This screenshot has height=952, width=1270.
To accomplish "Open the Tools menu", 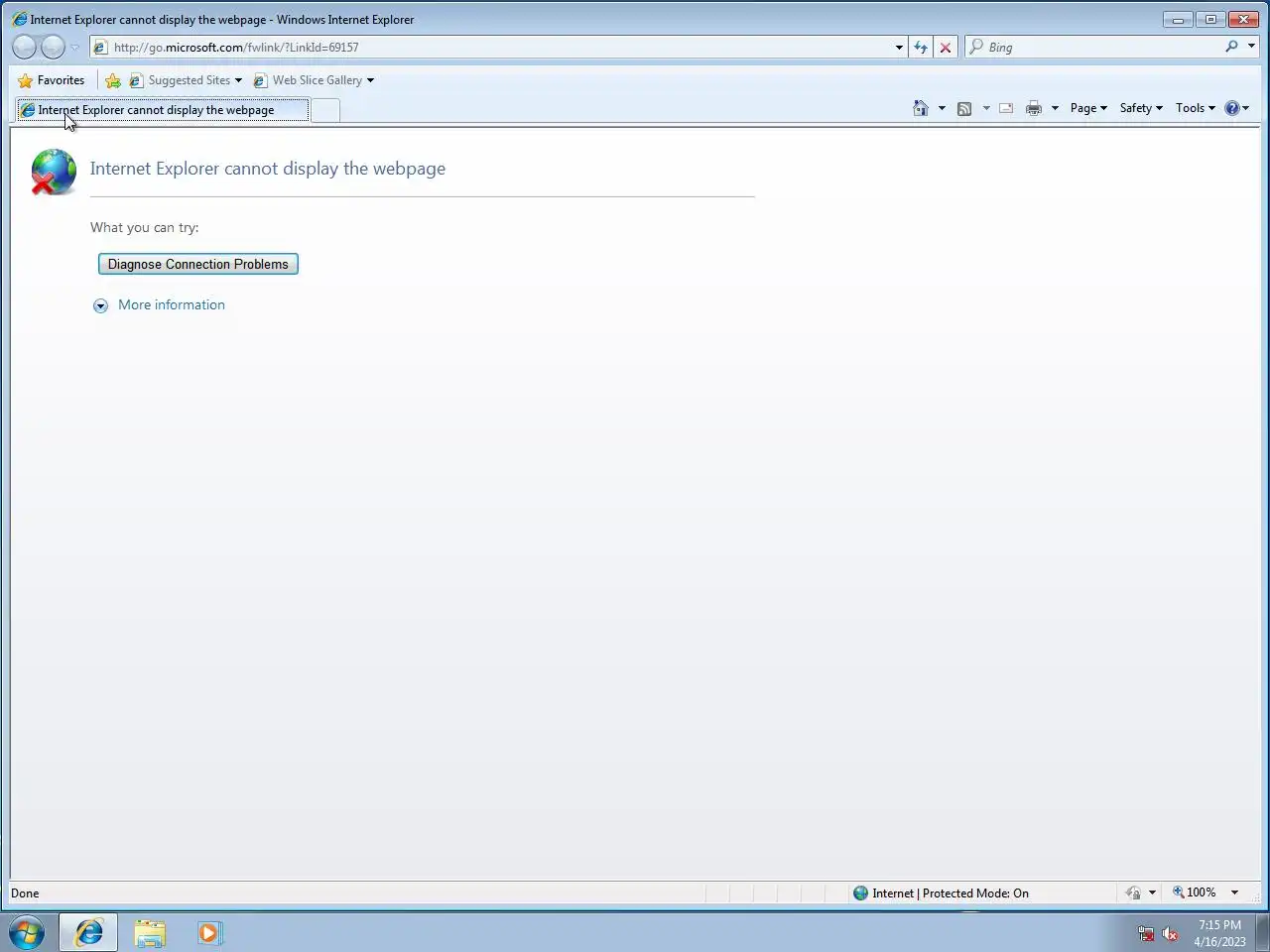I will [1195, 108].
